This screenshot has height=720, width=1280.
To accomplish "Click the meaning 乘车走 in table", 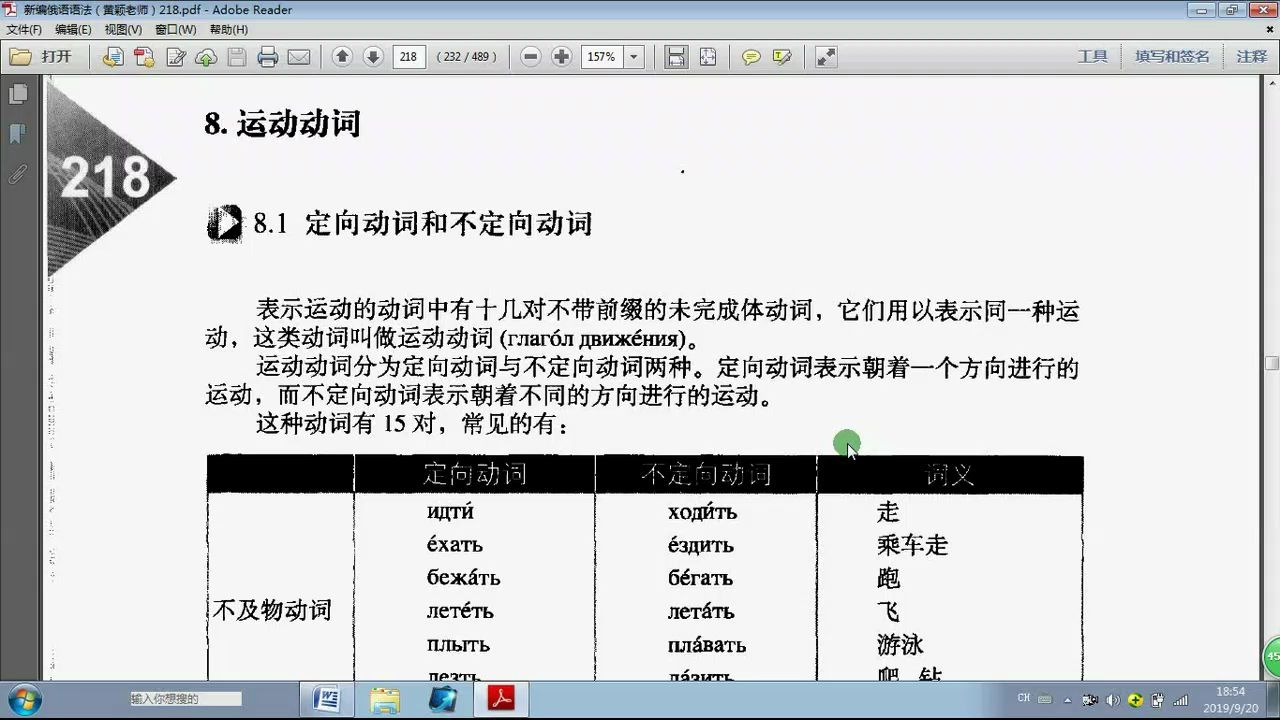I will 912,545.
